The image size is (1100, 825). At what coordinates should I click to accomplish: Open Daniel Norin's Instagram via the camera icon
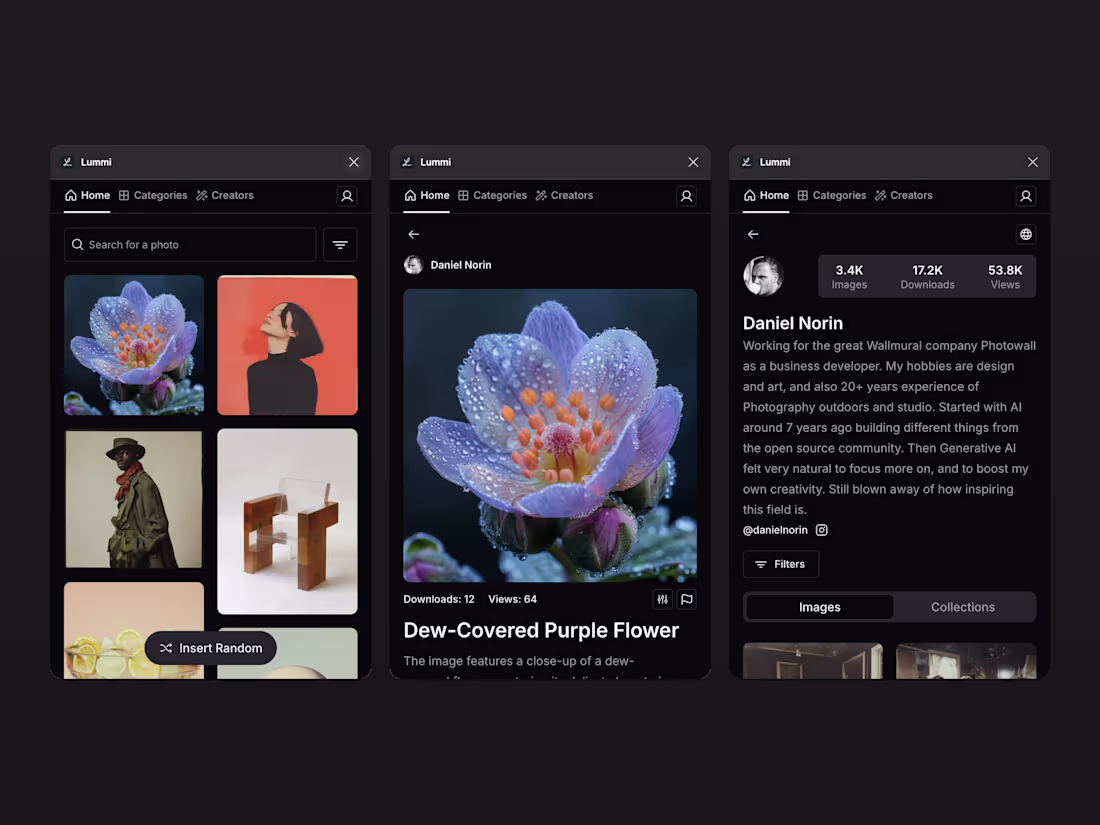point(821,530)
